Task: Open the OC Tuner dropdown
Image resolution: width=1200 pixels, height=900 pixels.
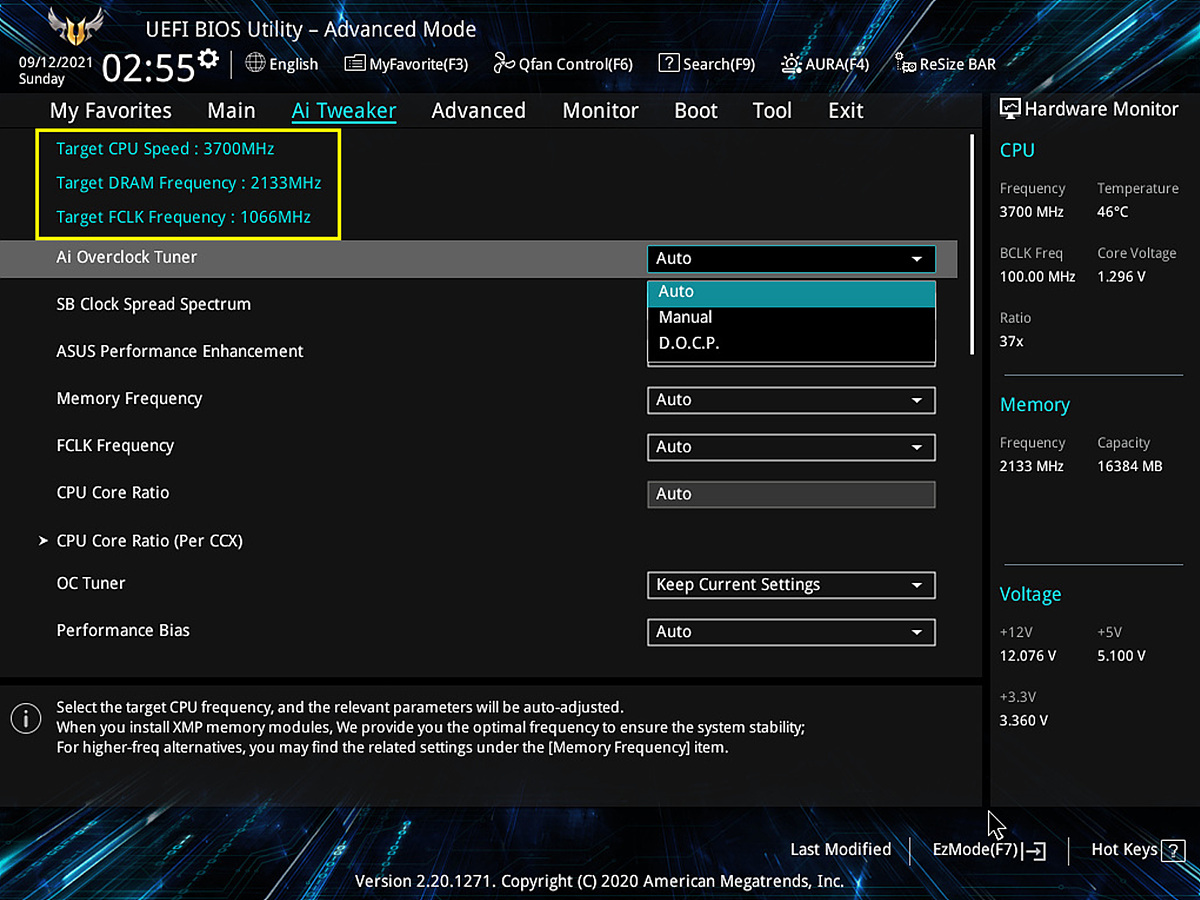Action: 791,585
